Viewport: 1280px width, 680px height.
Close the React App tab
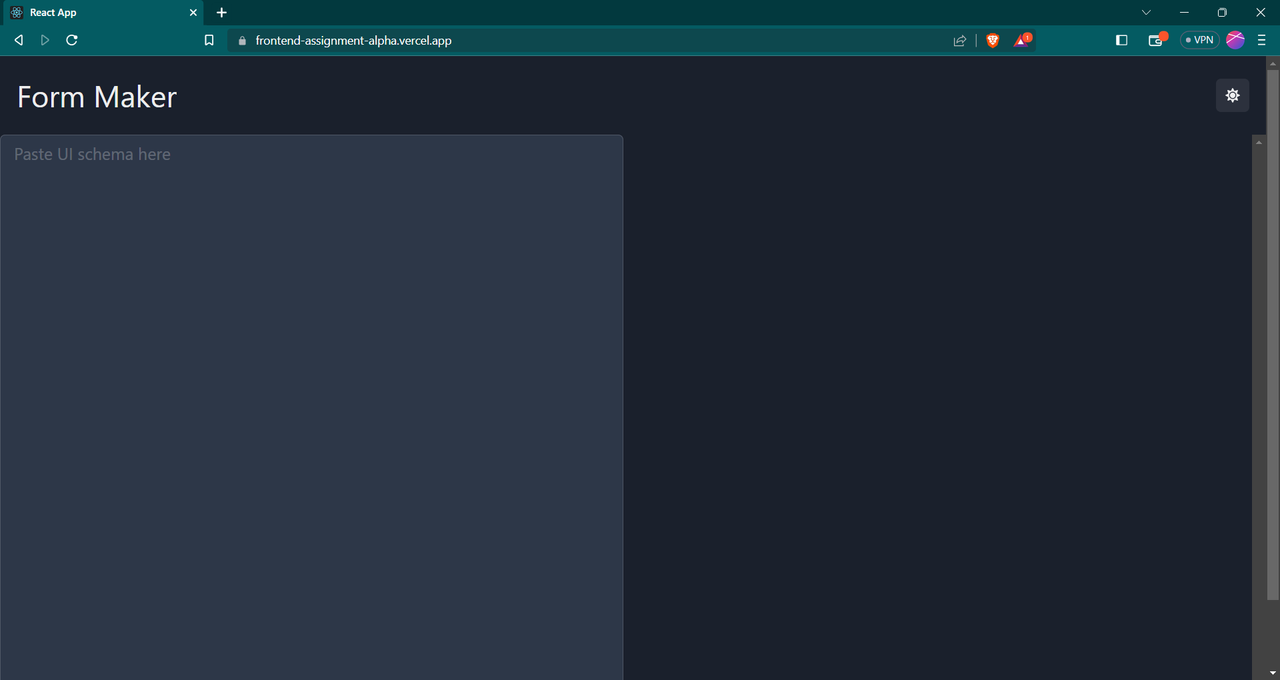point(193,13)
